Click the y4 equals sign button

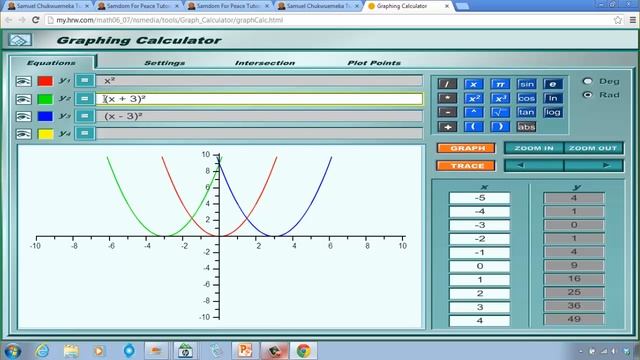pyautogui.click(x=85, y=133)
